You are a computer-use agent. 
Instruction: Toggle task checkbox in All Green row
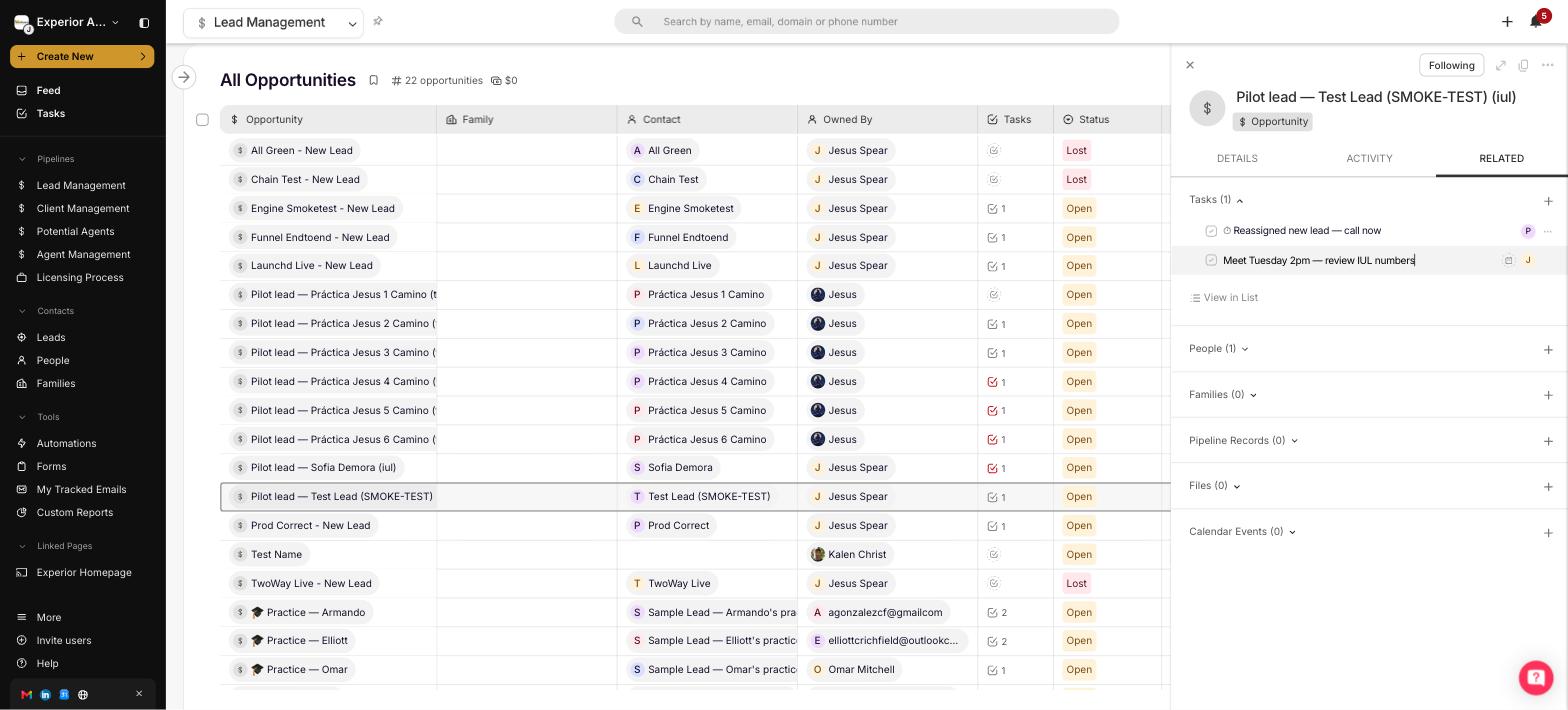[993, 151]
